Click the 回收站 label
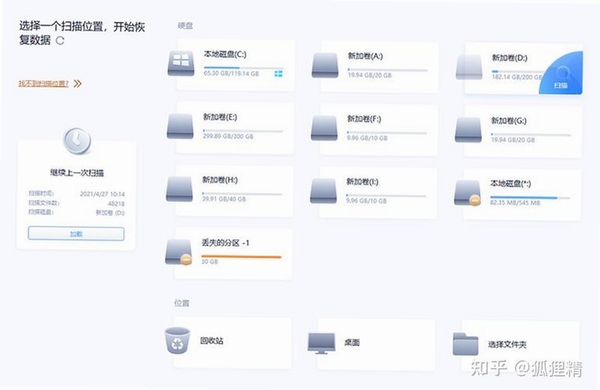This screenshot has width=600, height=390. (212, 341)
